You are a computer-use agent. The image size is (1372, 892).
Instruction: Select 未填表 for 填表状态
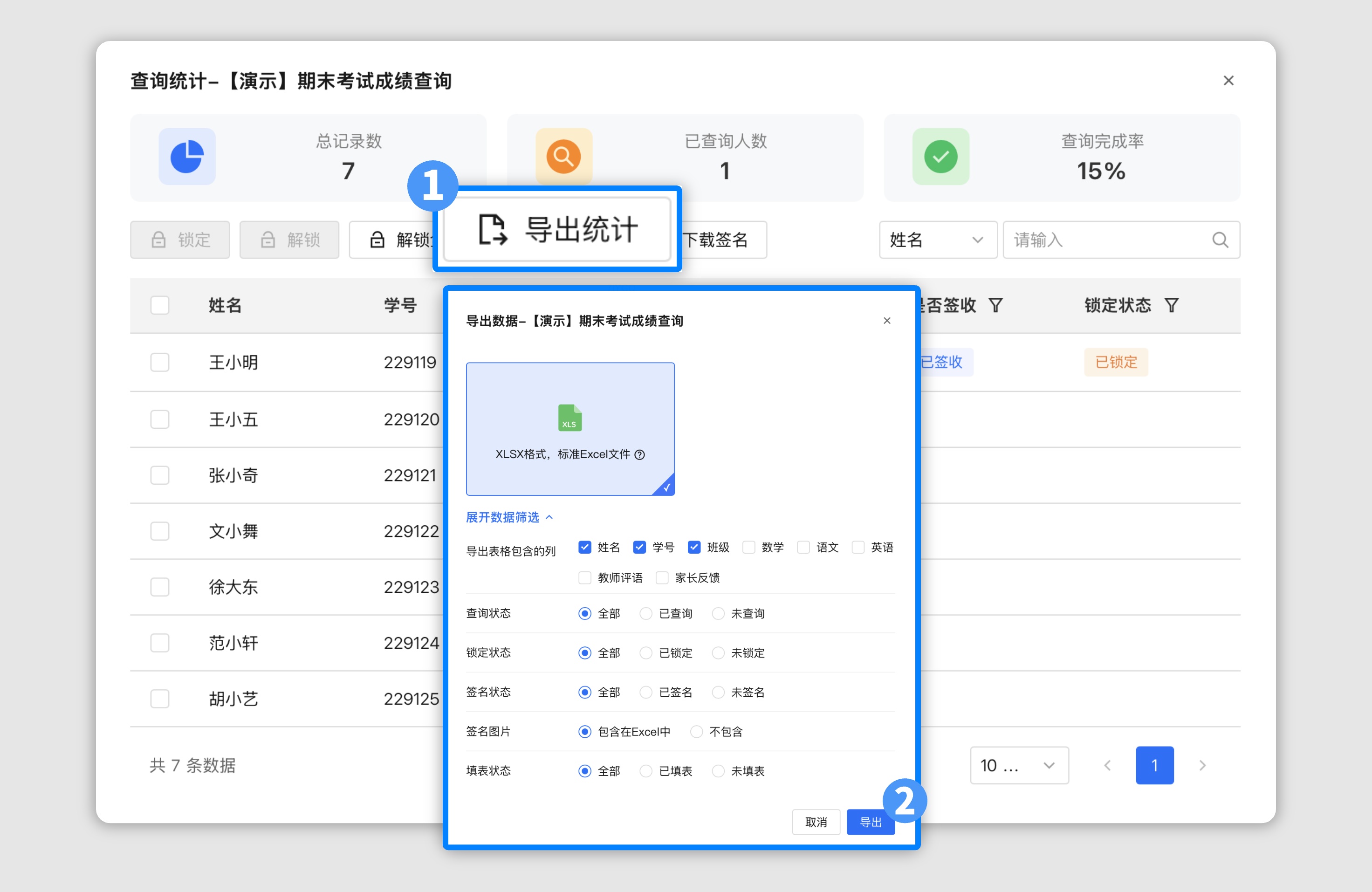tap(718, 770)
